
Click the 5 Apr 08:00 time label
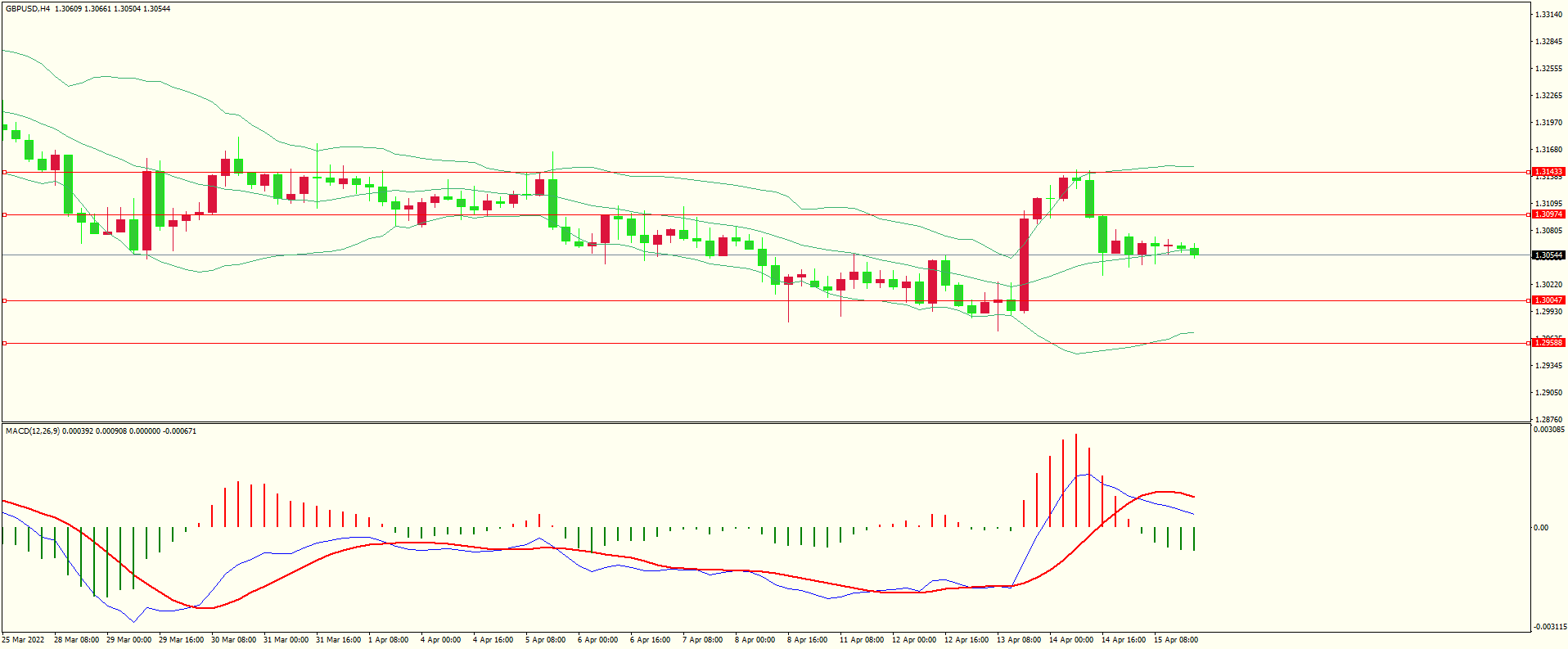pyautogui.click(x=546, y=640)
